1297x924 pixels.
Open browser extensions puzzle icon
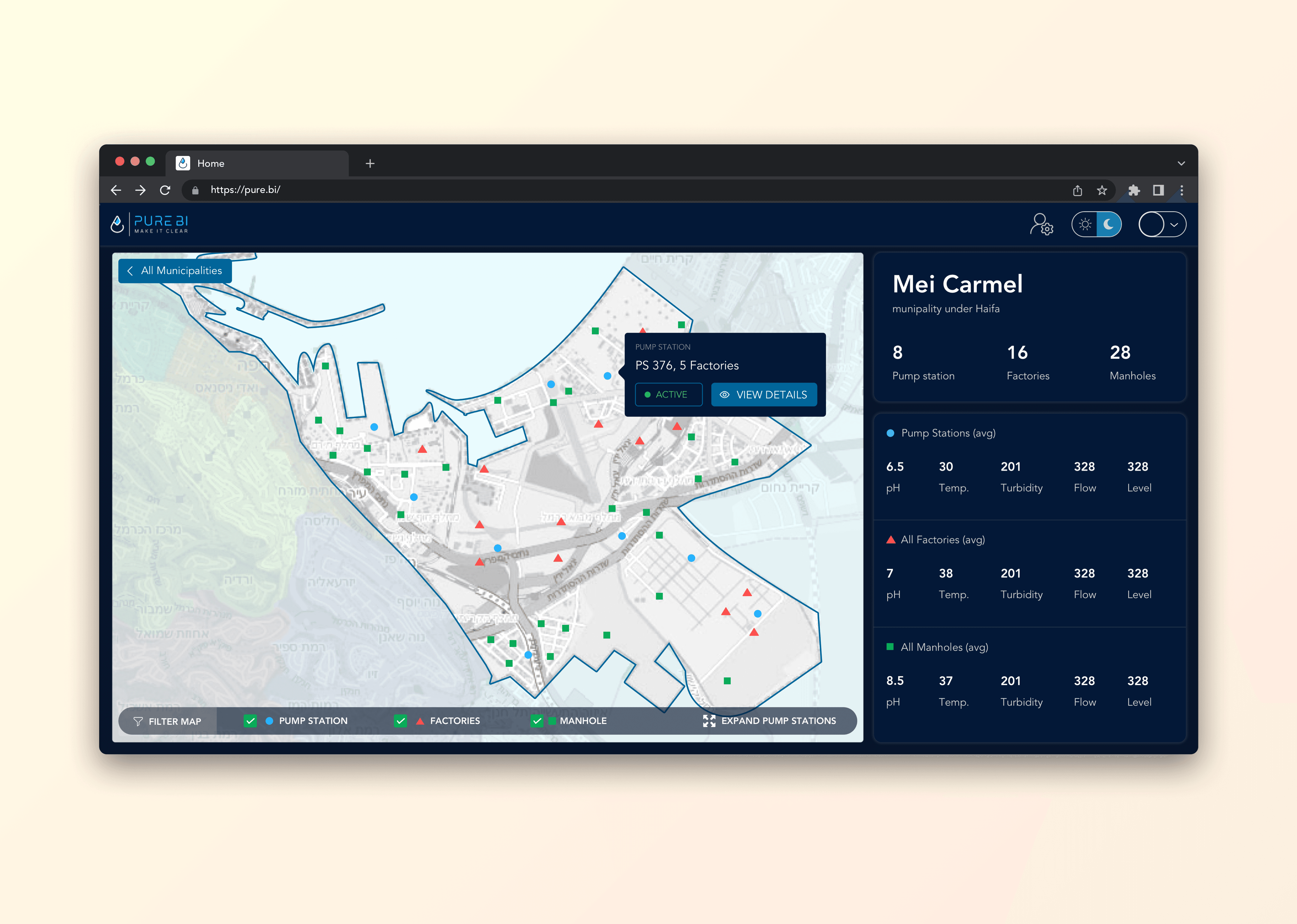(1134, 190)
